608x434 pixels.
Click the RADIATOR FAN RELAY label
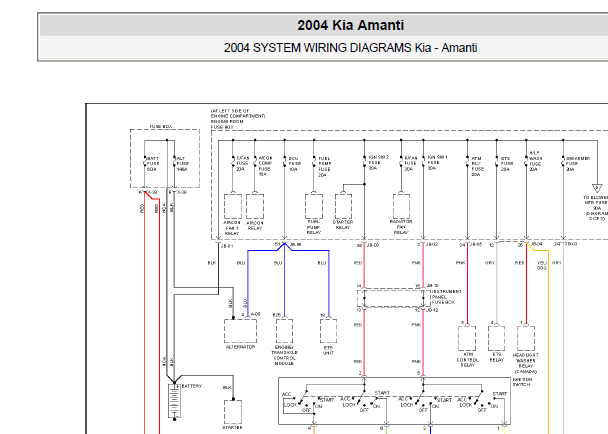pos(401,227)
